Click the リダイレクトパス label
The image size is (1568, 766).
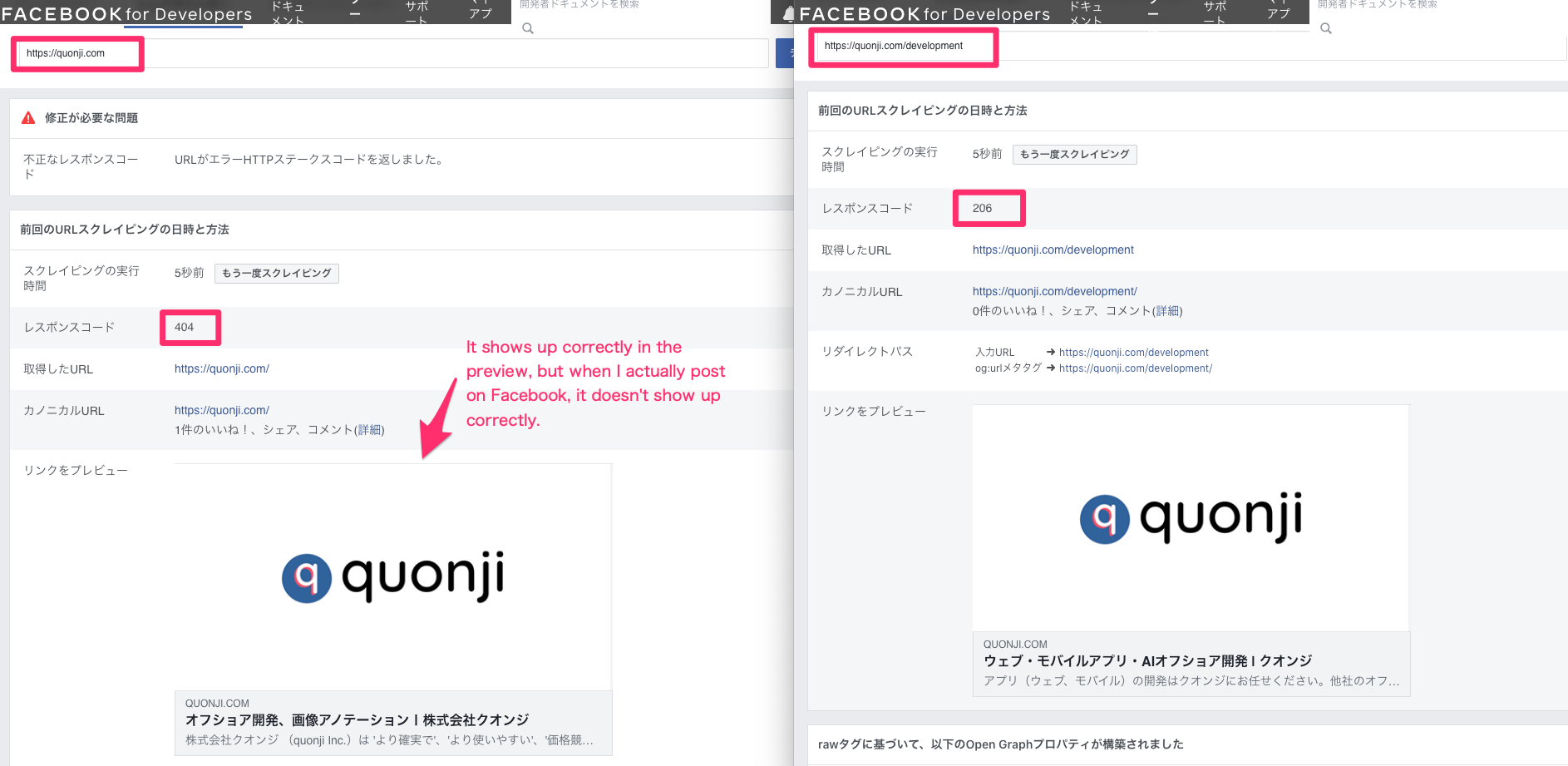click(x=867, y=352)
